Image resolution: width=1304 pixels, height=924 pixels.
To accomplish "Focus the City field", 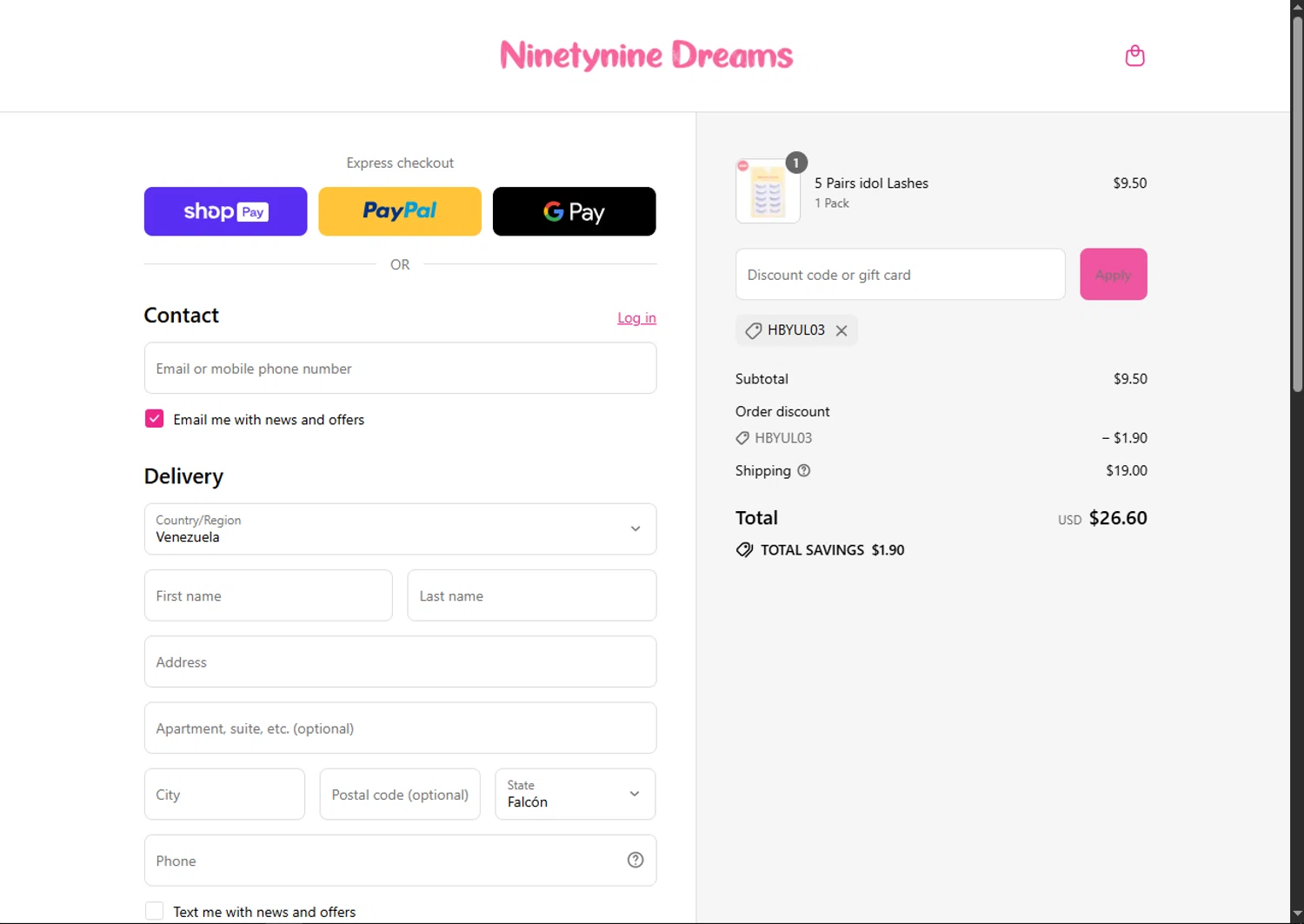I will pyautogui.click(x=224, y=794).
